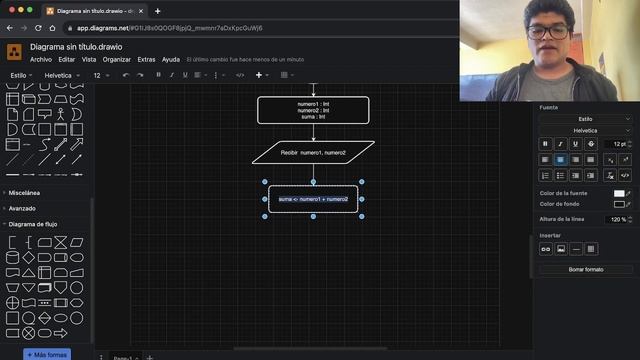
Task: Open the Ayuda menu
Action: click(x=171, y=60)
